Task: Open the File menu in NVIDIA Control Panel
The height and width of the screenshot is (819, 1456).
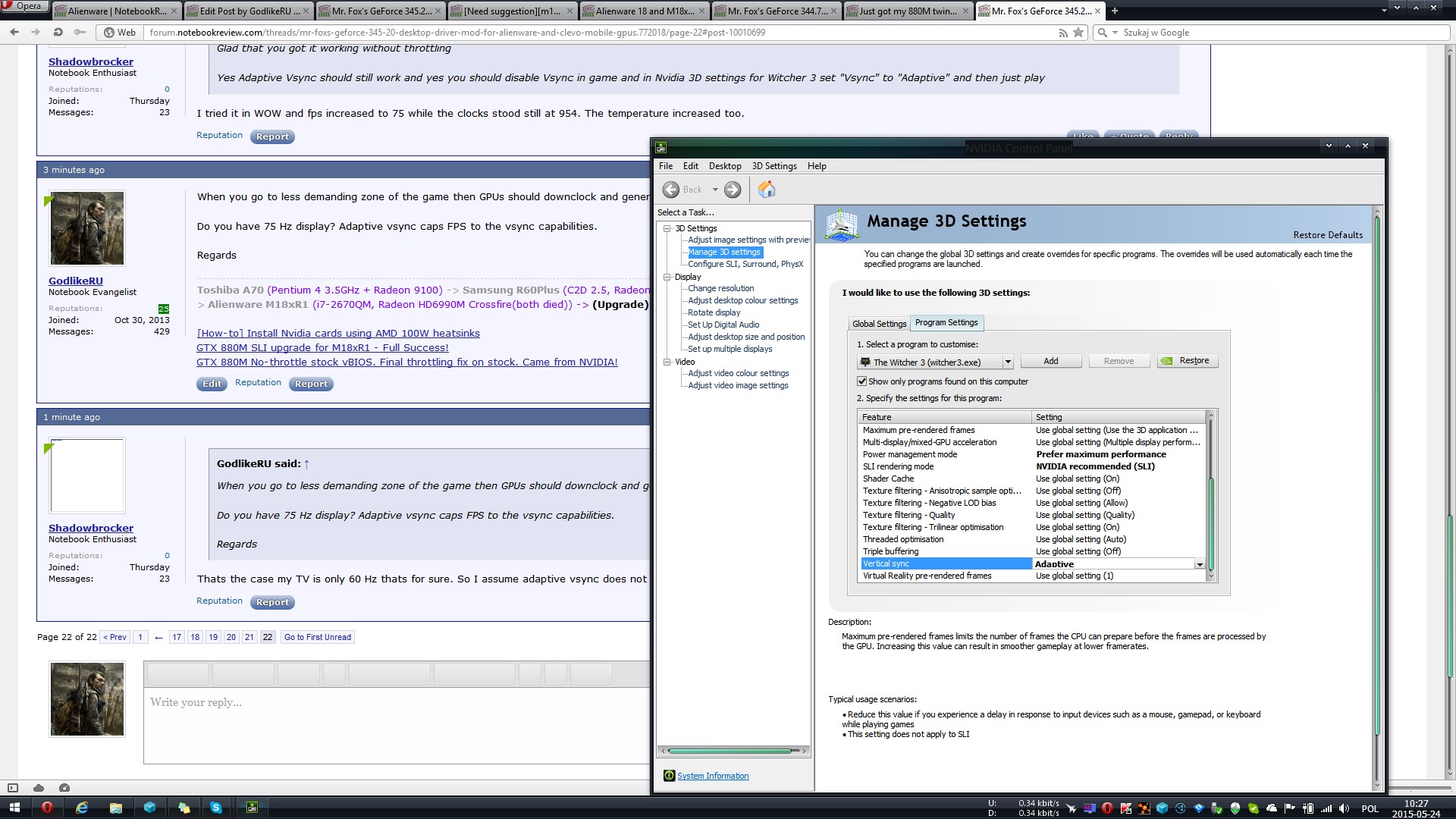Action: tap(666, 166)
